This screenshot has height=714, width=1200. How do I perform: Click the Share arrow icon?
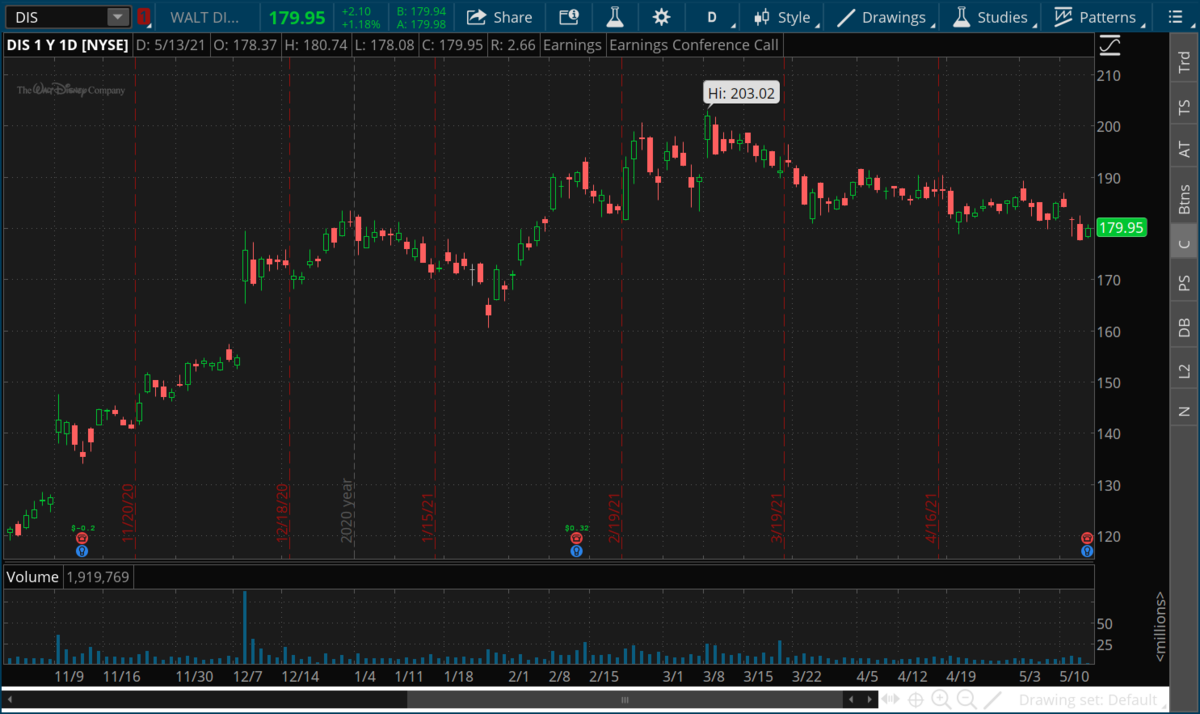coord(477,17)
